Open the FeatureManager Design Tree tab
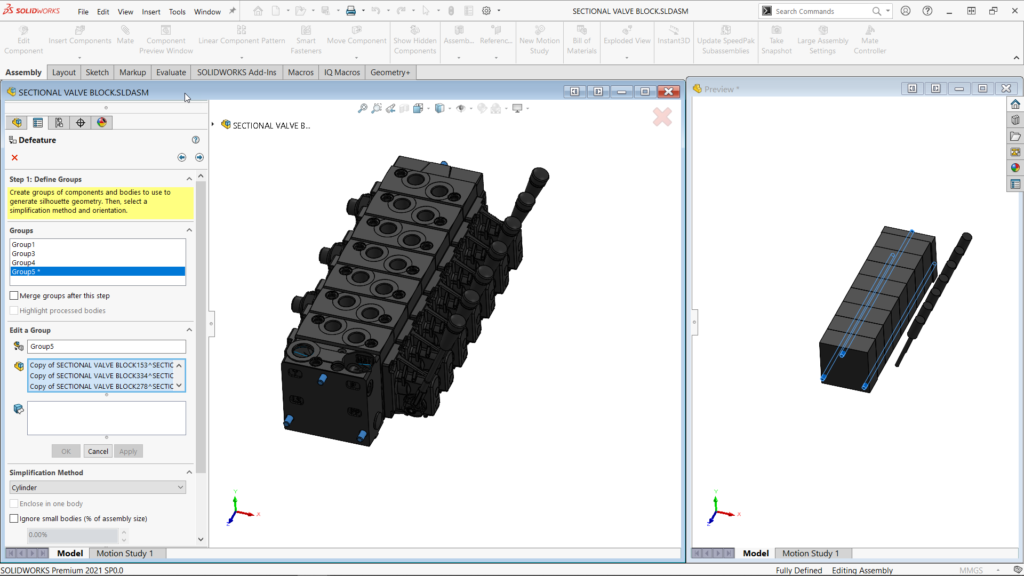Viewport: 1024px width, 576px height. point(17,122)
